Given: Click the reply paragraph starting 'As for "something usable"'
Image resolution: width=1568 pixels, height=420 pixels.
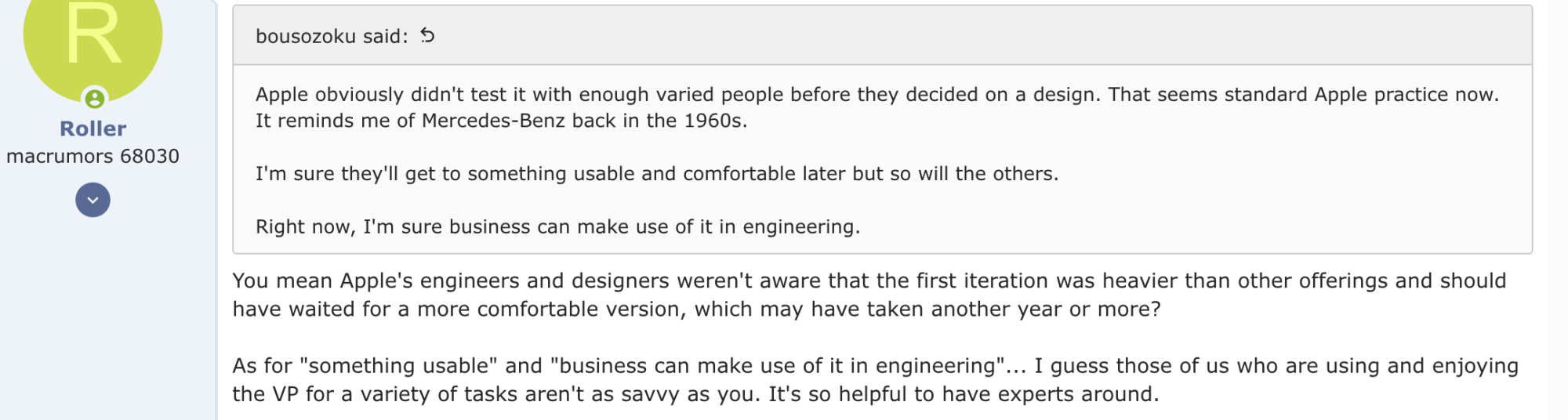Looking at the screenshot, I should pyautogui.click(x=875, y=379).
